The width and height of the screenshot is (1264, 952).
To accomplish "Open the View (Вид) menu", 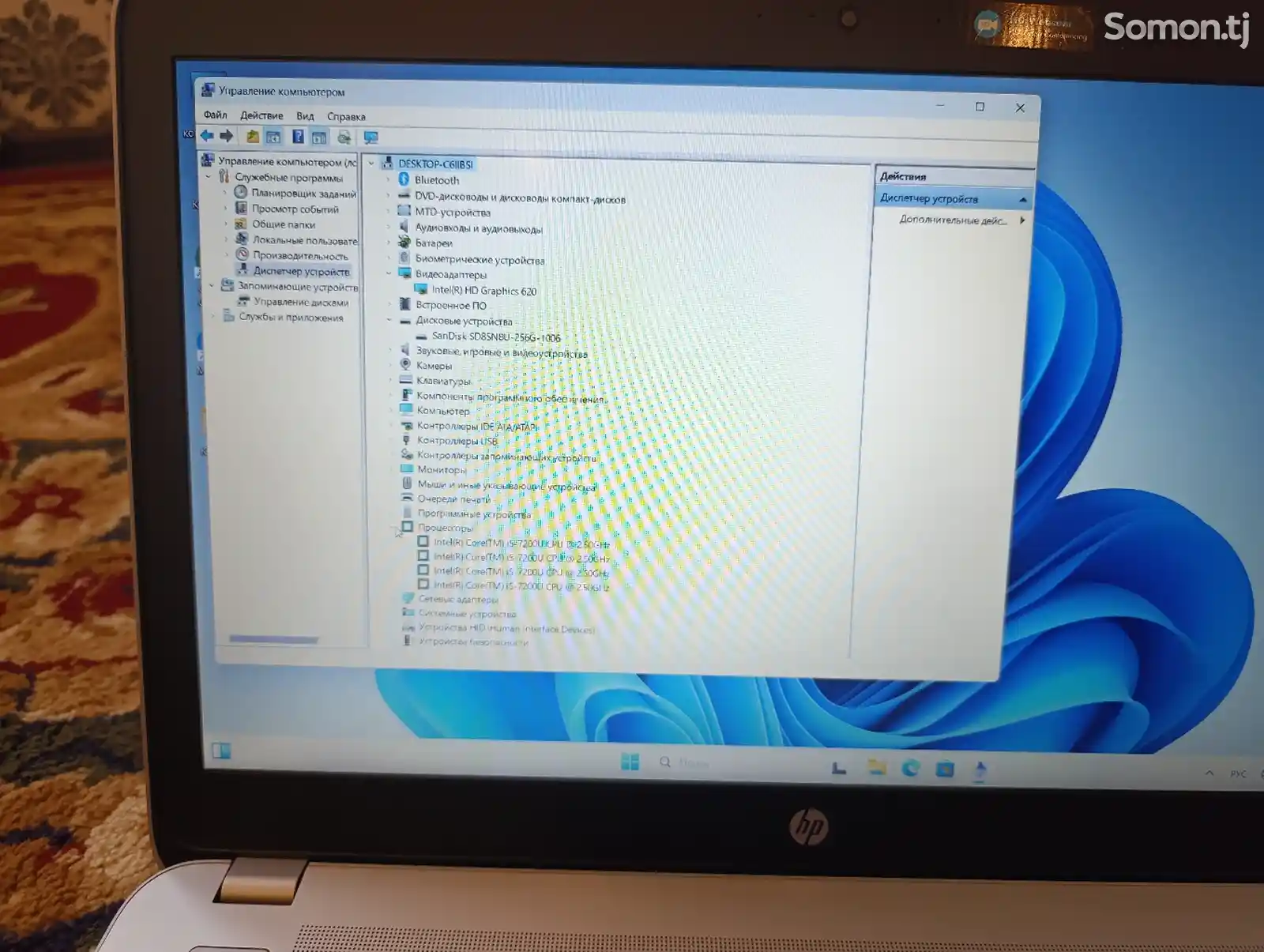I will 305,116.
